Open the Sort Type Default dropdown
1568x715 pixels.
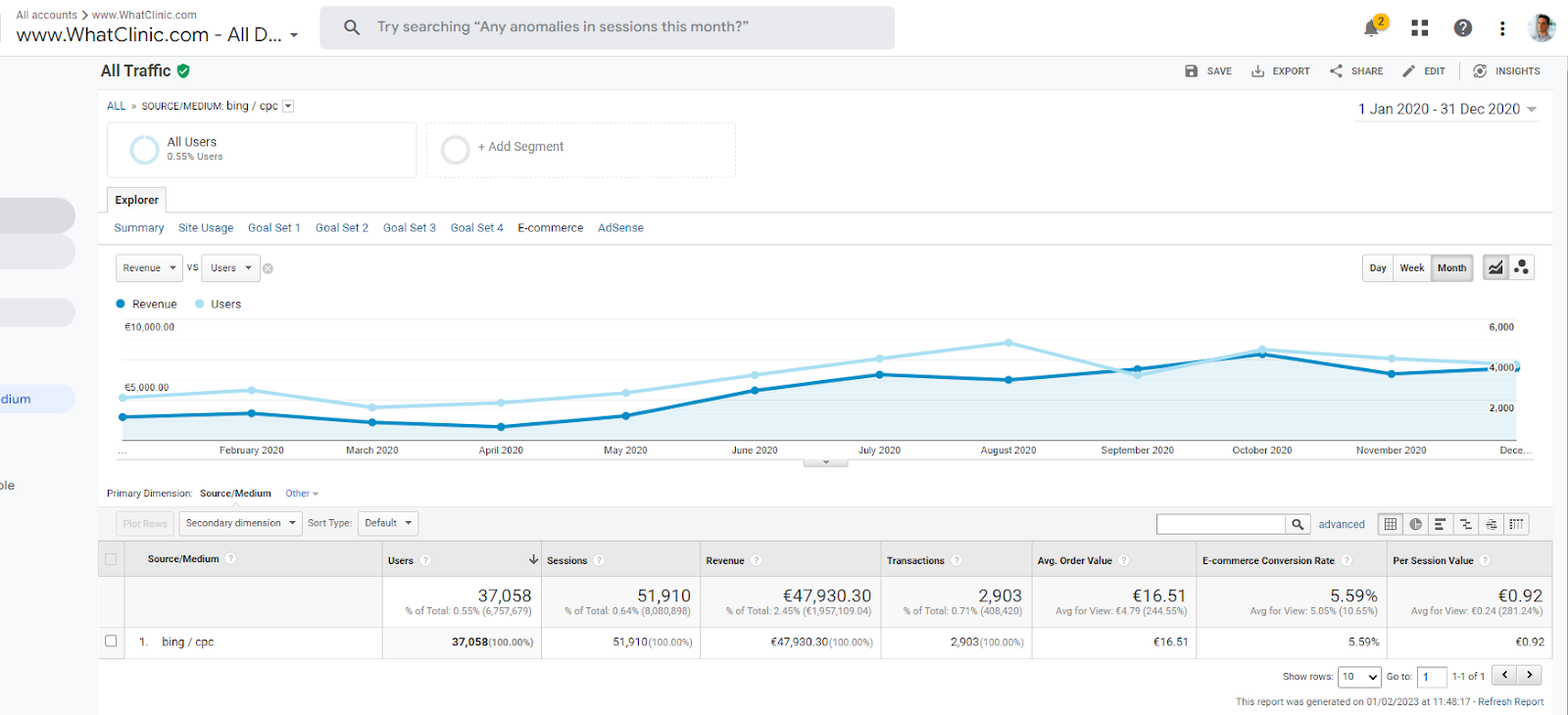pyautogui.click(x=388, y=523)
